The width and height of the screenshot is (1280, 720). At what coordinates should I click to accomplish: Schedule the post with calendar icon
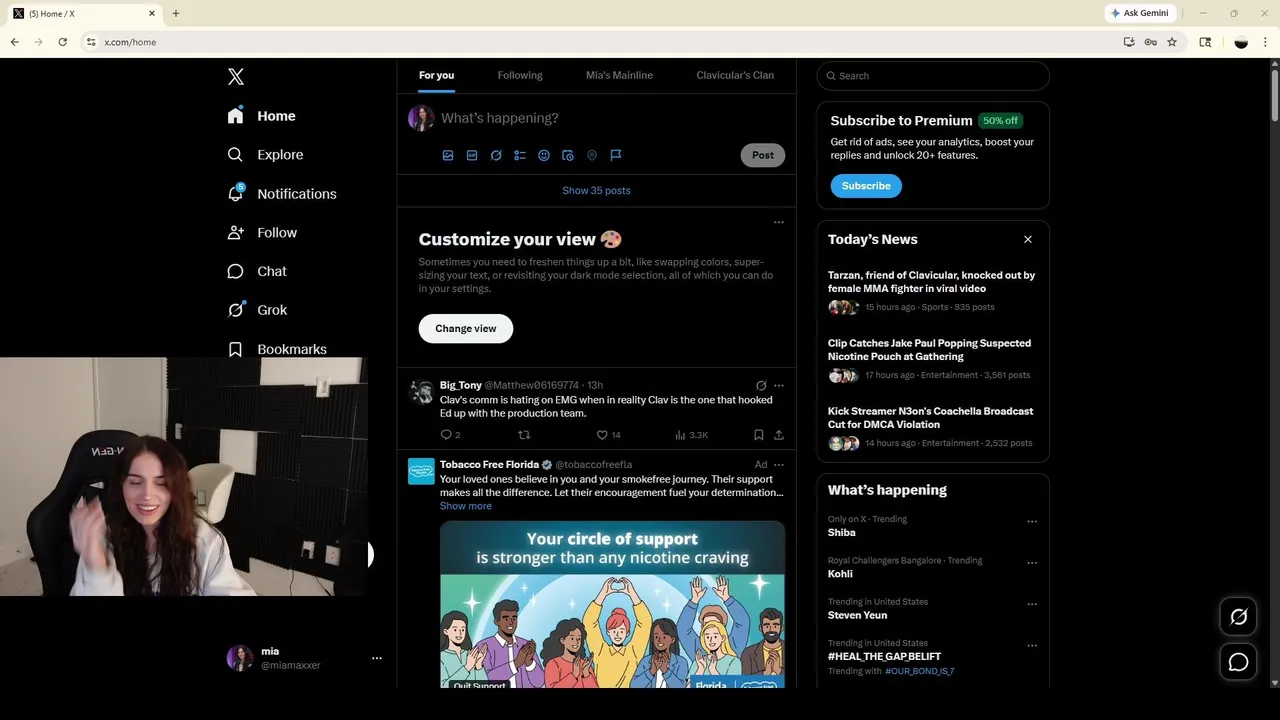click(568, 155)
